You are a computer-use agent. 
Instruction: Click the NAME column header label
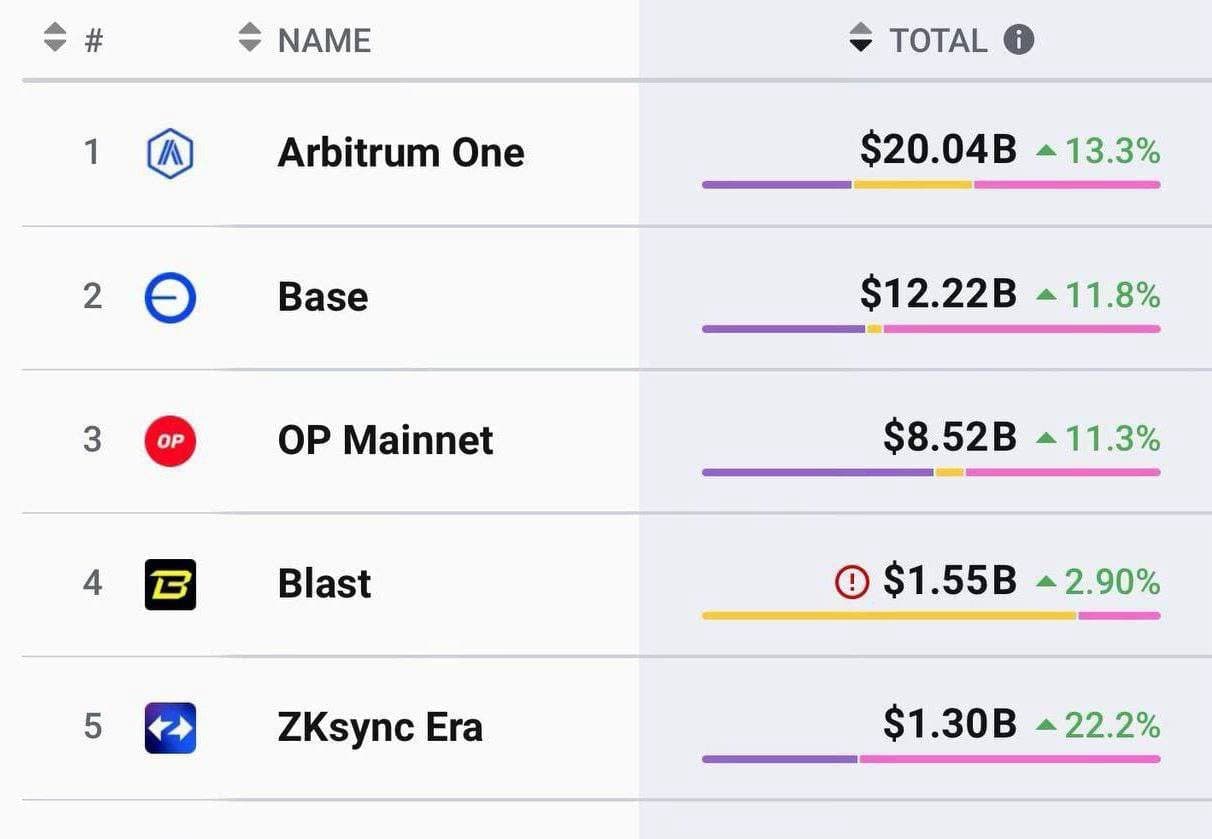[324, 41]
